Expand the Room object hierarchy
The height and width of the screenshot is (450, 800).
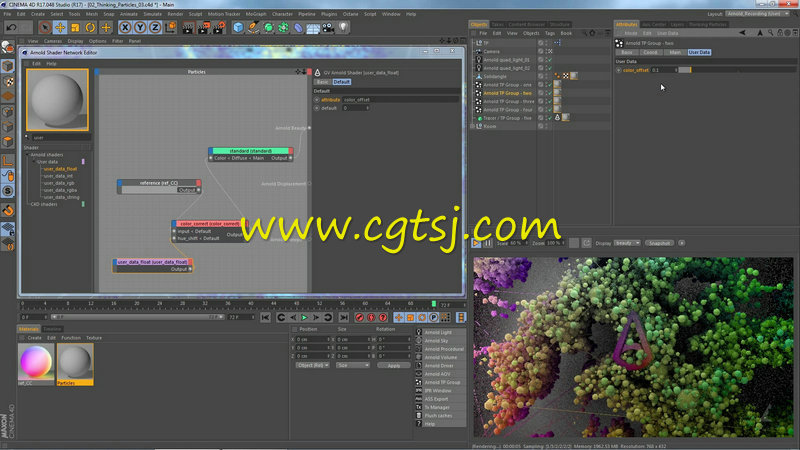[472, 126]
